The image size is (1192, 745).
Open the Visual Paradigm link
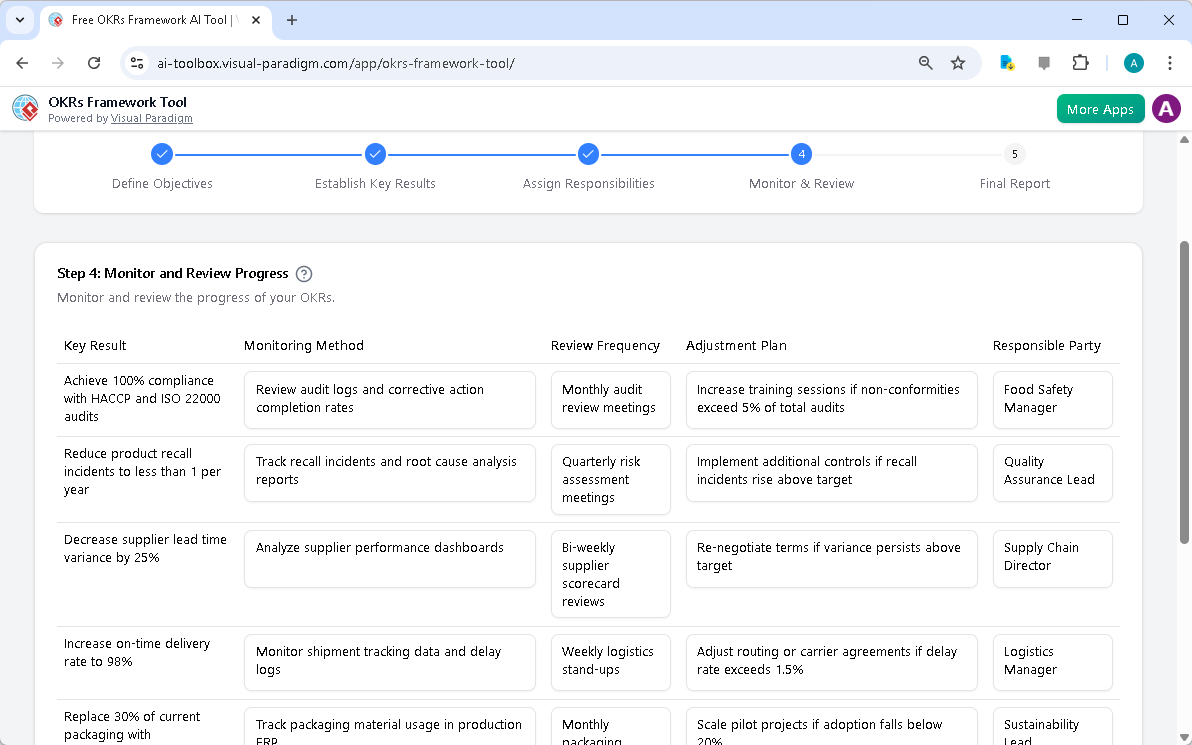tap(152, 118)
